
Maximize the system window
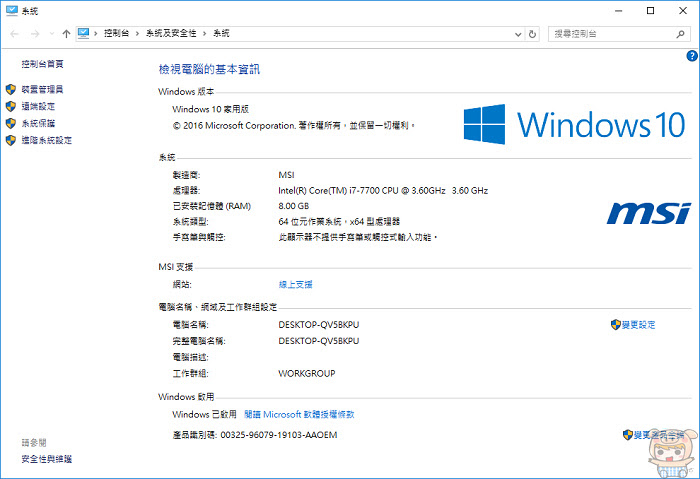[650, 11]
